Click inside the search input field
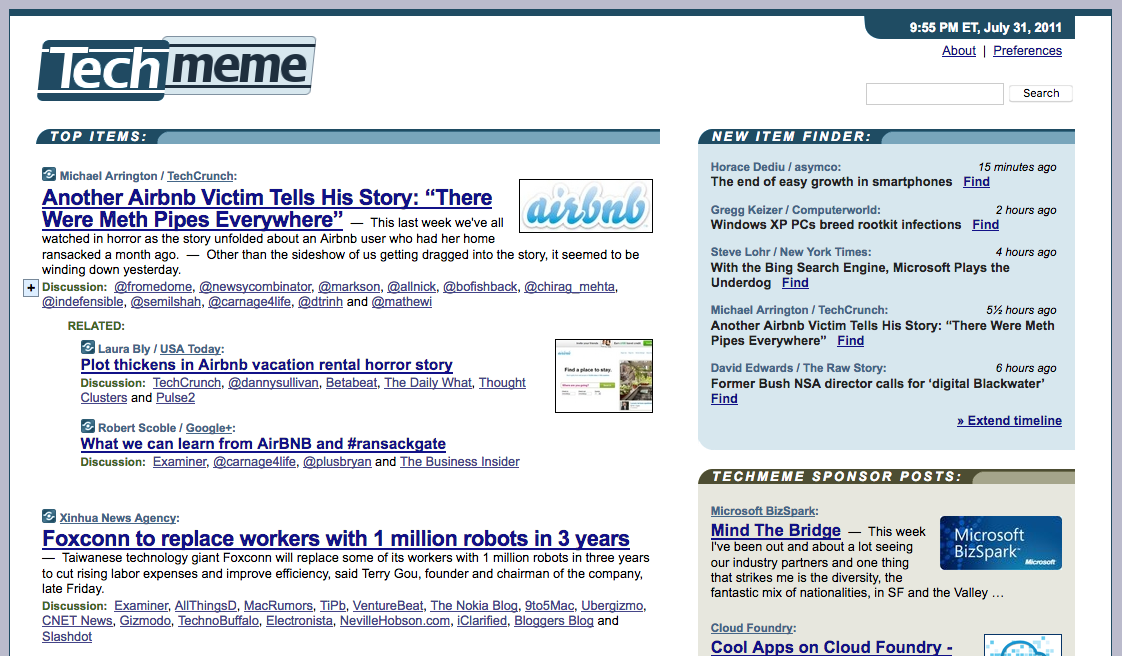1122x656 pixels. [x=934, y=93]
